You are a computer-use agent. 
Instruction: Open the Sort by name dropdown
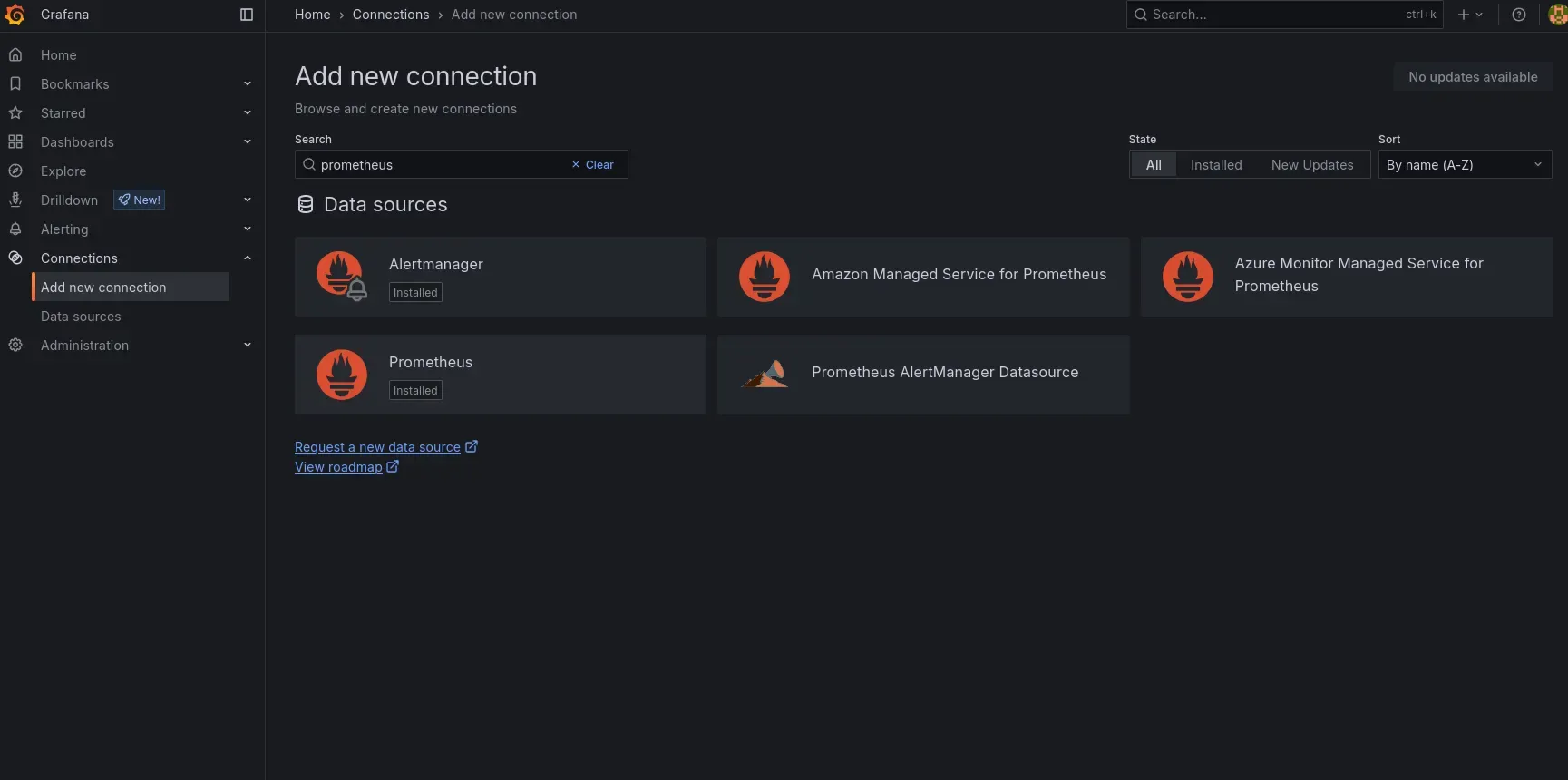1465,165
